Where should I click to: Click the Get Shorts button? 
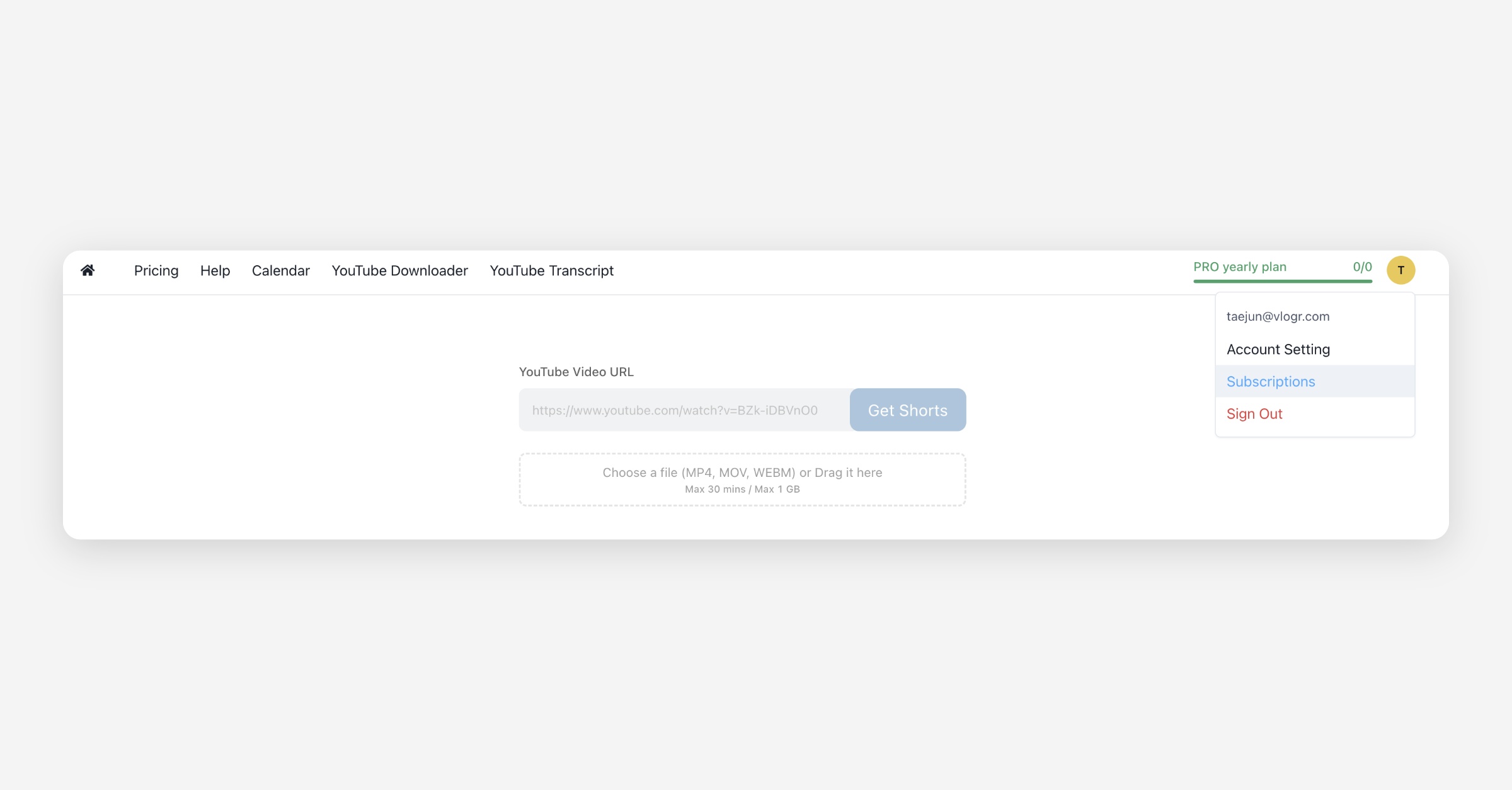point(907,410)
